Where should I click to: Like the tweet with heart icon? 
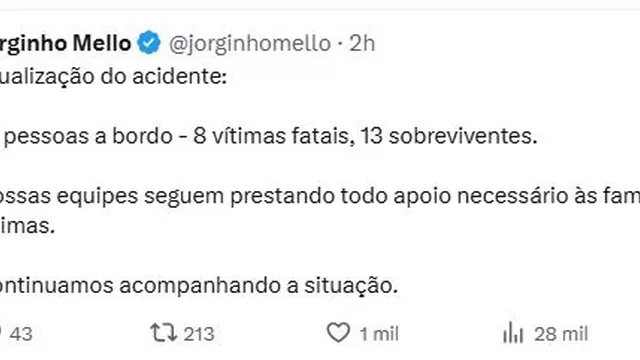point(338,333)
